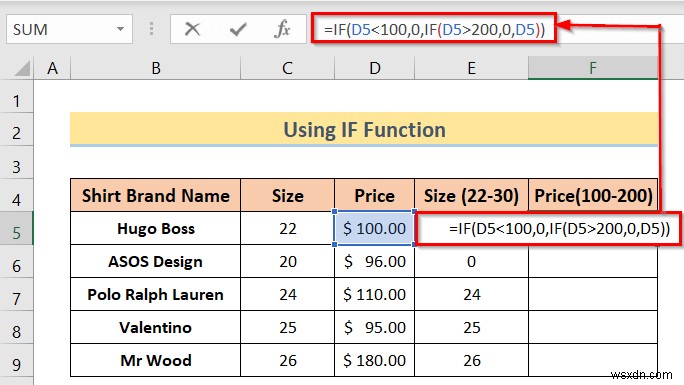Viewport: 684px width, 385px height.
Task: Select the 'Size' header cell
Action: pyautogui.click(x=287, y=196)
